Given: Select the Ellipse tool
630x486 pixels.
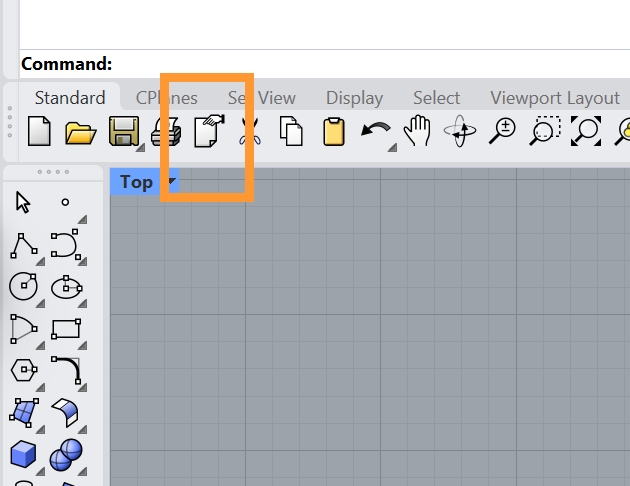Looking at the screenshot, I should point(65,286).
